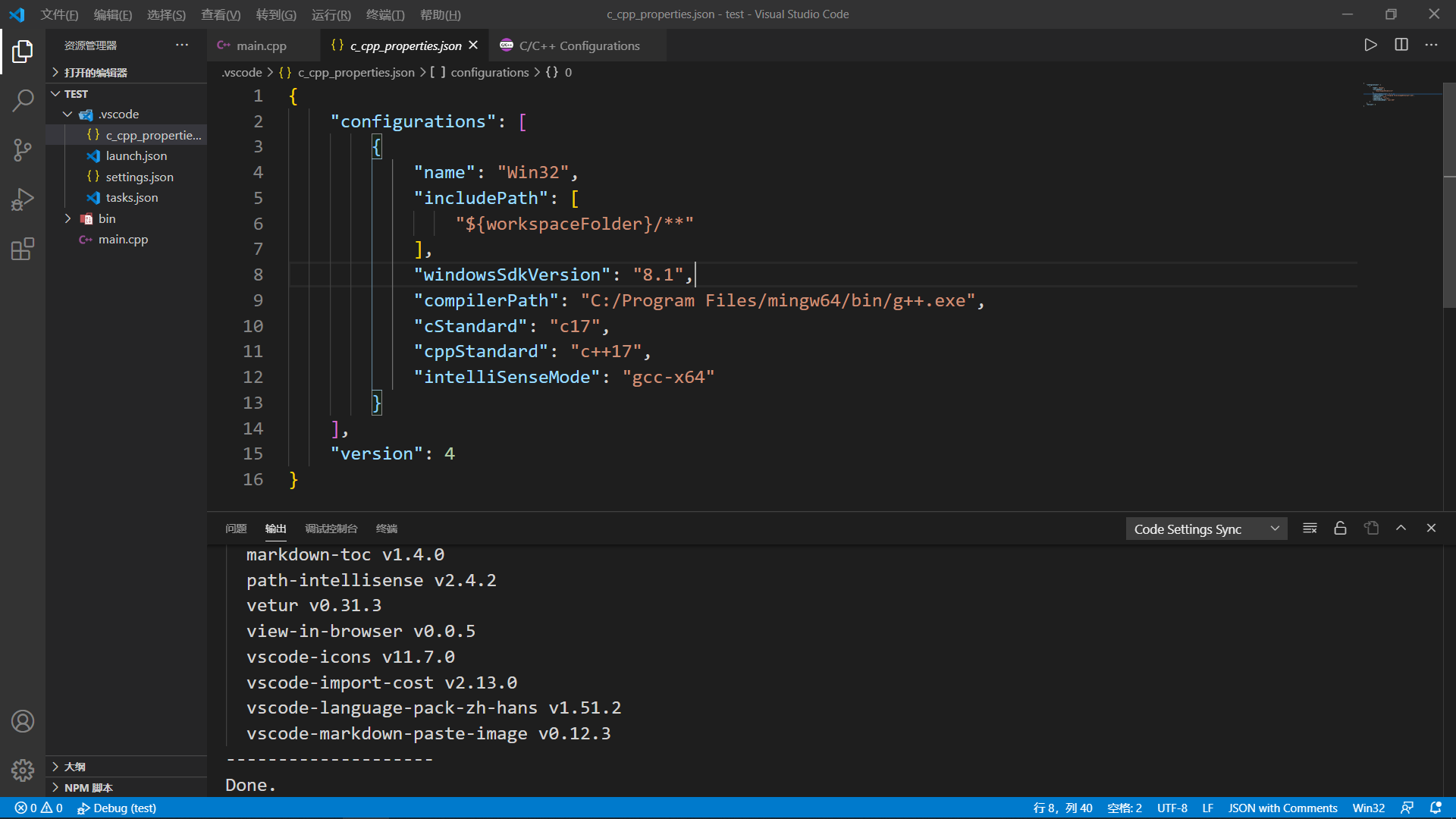Expand the Open Editors section

127,72
